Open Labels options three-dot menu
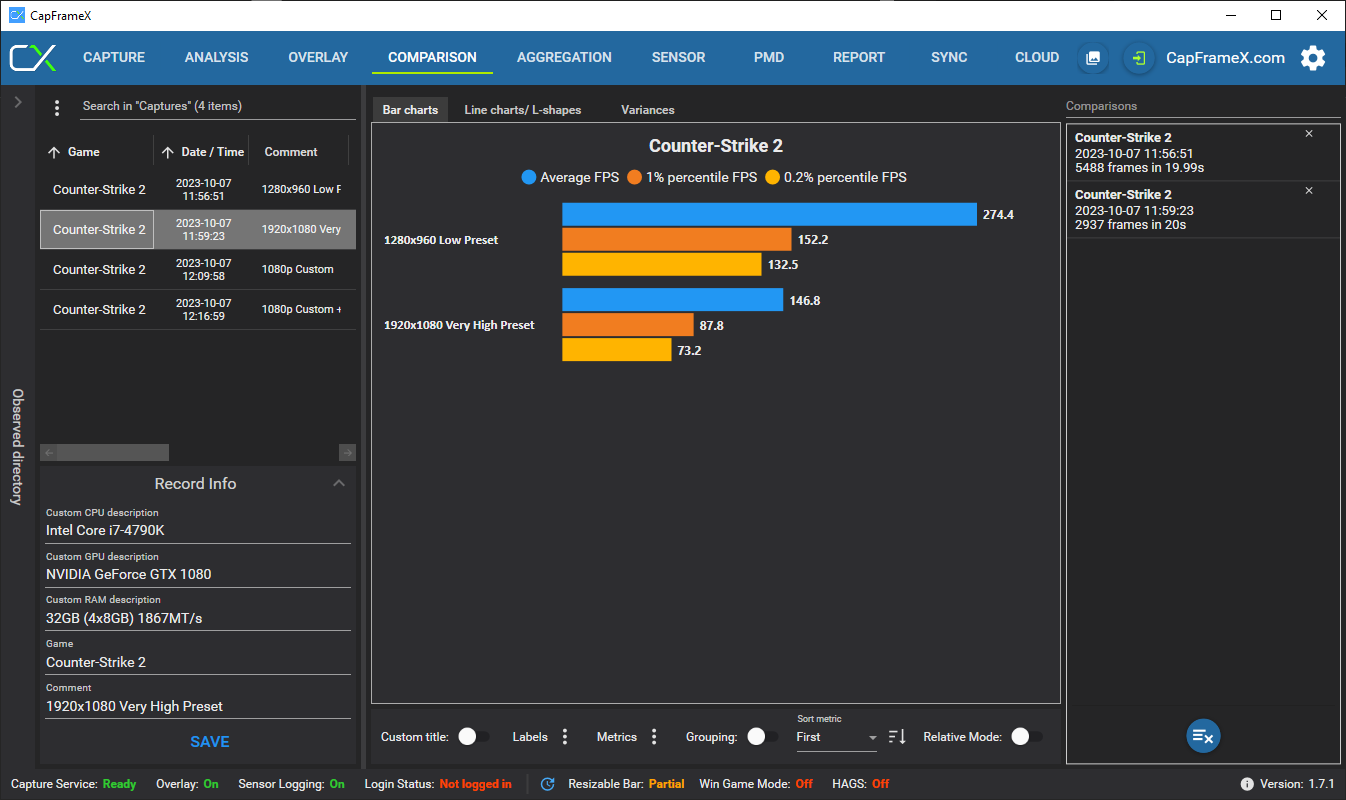Image resolution: width=1346 pixels, height=800 pixels. [x=565, y=737]
